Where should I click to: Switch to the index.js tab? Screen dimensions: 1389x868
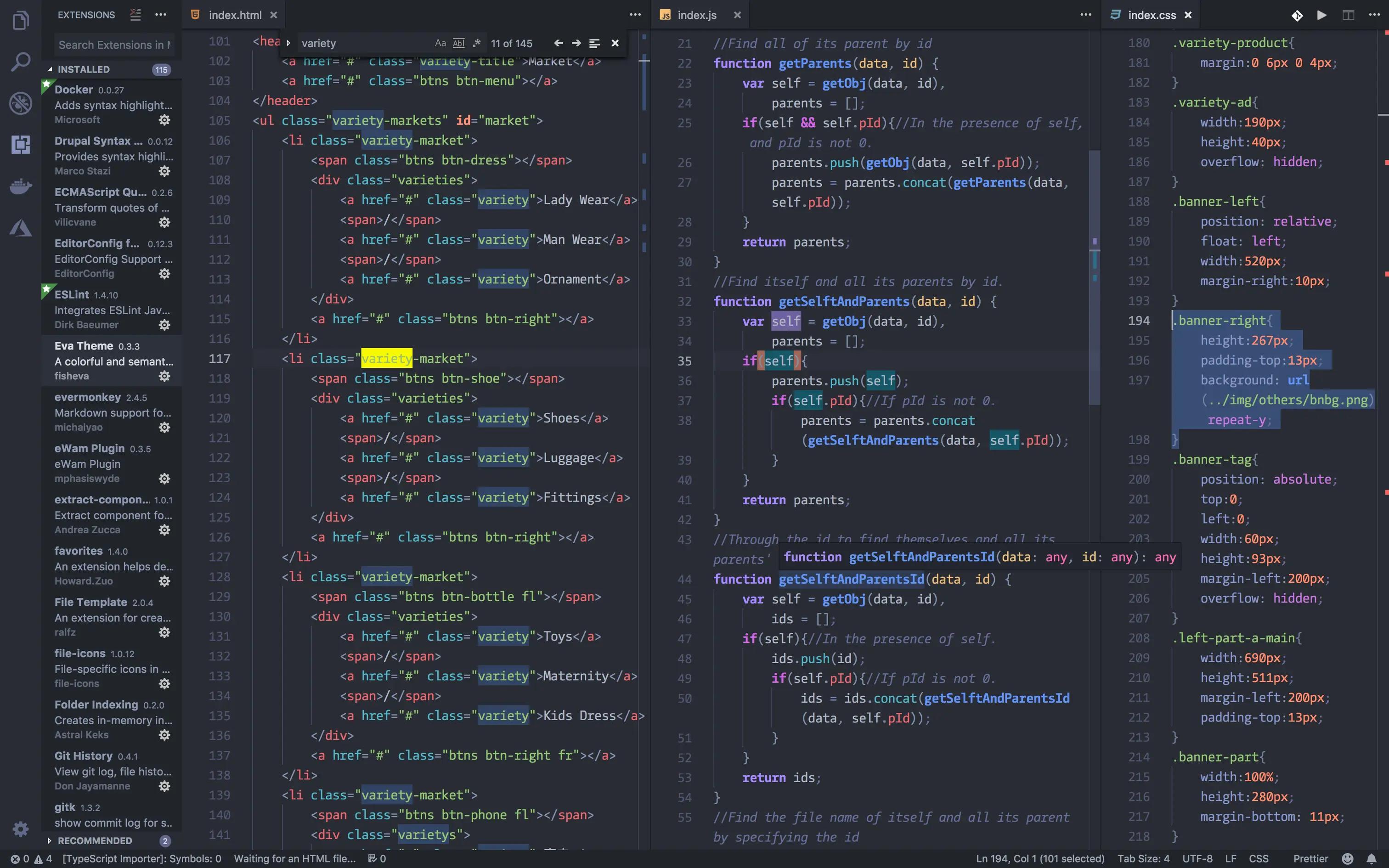coord(696,15)
